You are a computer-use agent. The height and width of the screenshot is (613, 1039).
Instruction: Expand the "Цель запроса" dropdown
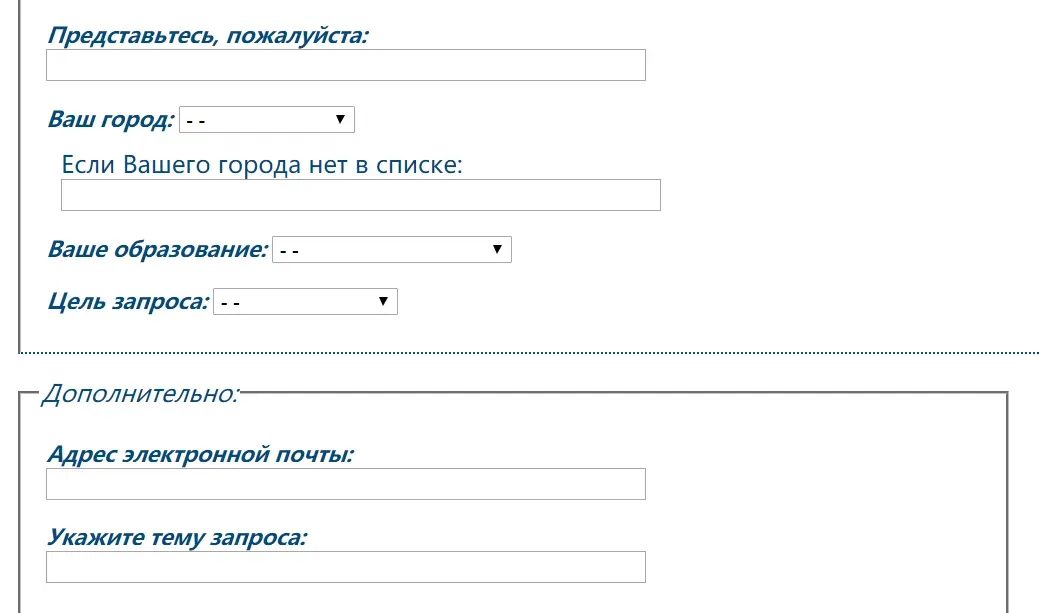tap(305, 302)
